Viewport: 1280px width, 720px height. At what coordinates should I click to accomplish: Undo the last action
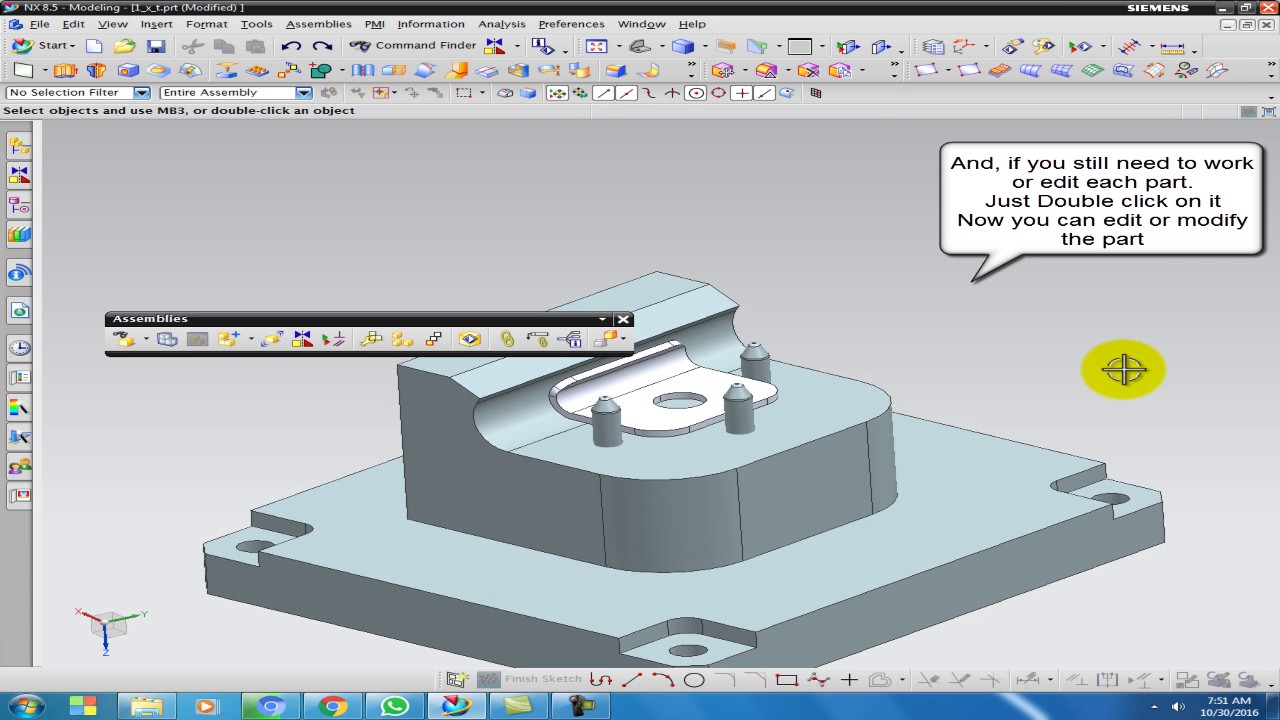[291, 46]
